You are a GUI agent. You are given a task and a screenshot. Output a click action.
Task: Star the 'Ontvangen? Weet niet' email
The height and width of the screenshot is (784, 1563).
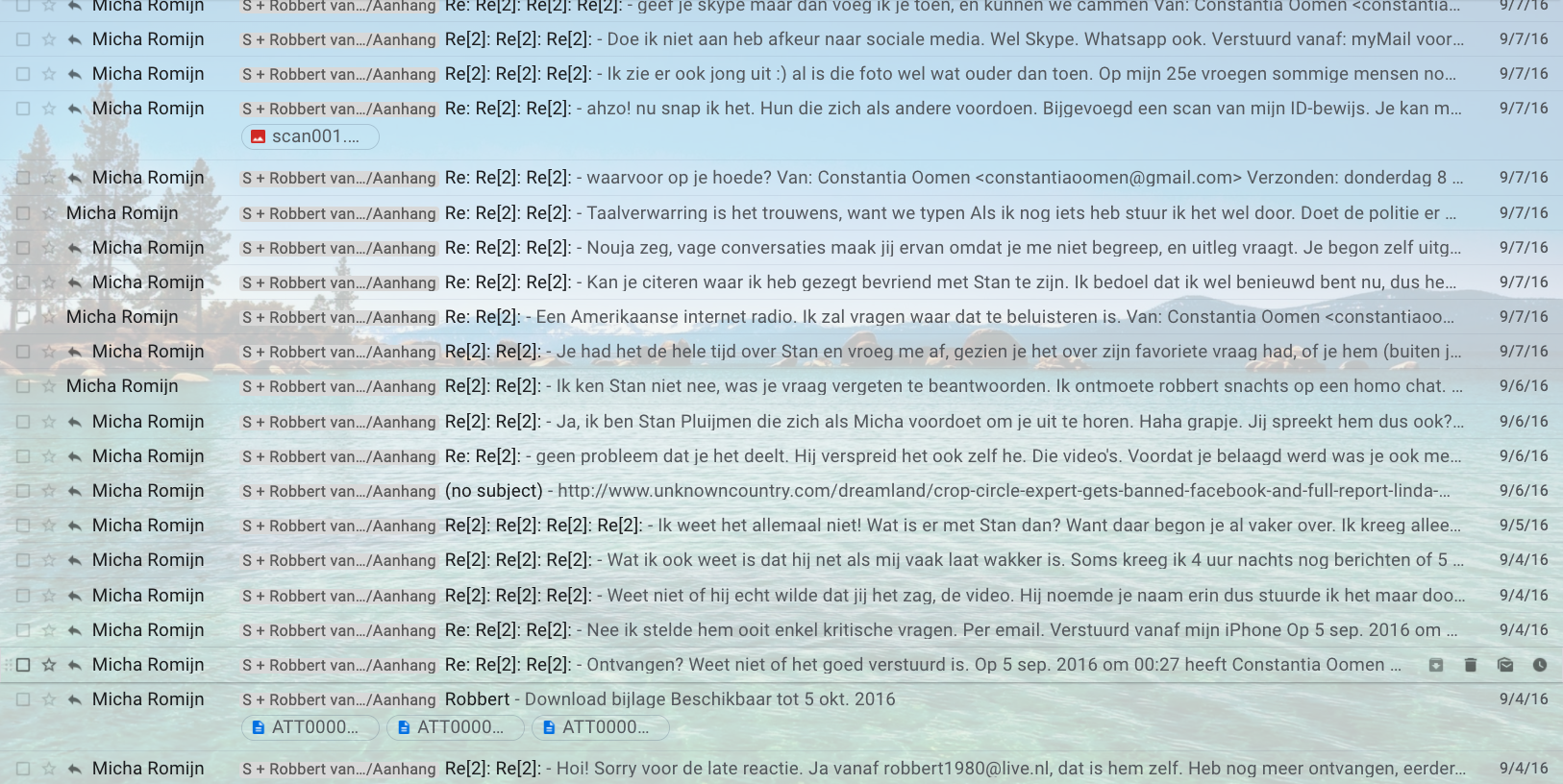(x=49, y=665)
